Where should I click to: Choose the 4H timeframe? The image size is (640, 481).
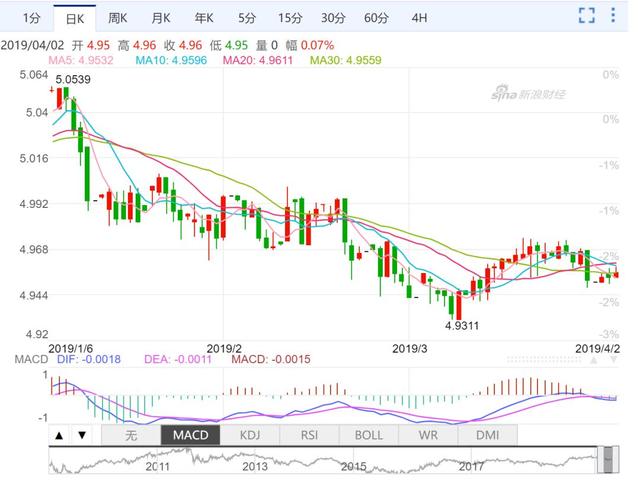click(x=419, y=18)
